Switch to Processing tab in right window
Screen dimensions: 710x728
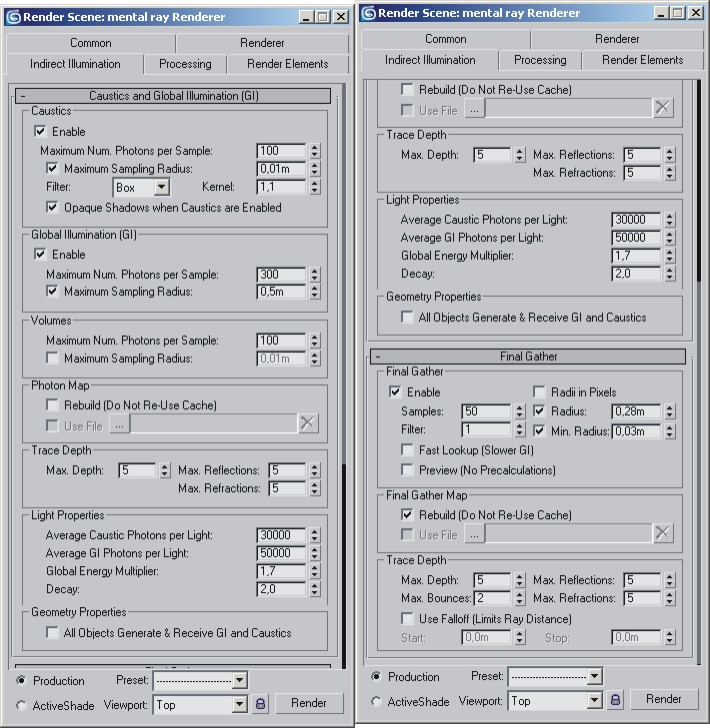540,60
